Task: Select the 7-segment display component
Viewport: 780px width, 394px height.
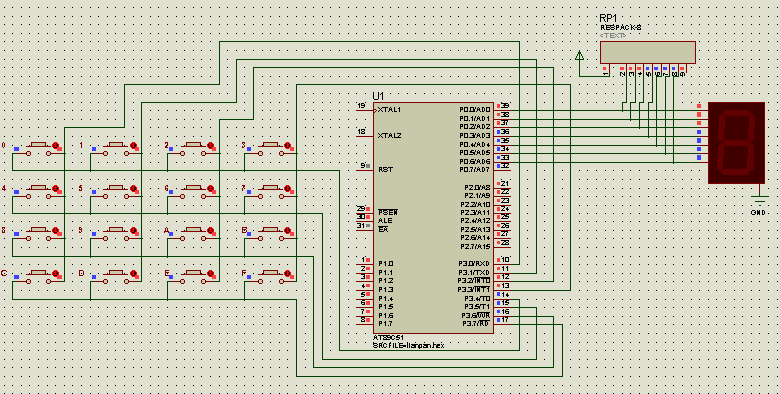Action: coord(736,143)
